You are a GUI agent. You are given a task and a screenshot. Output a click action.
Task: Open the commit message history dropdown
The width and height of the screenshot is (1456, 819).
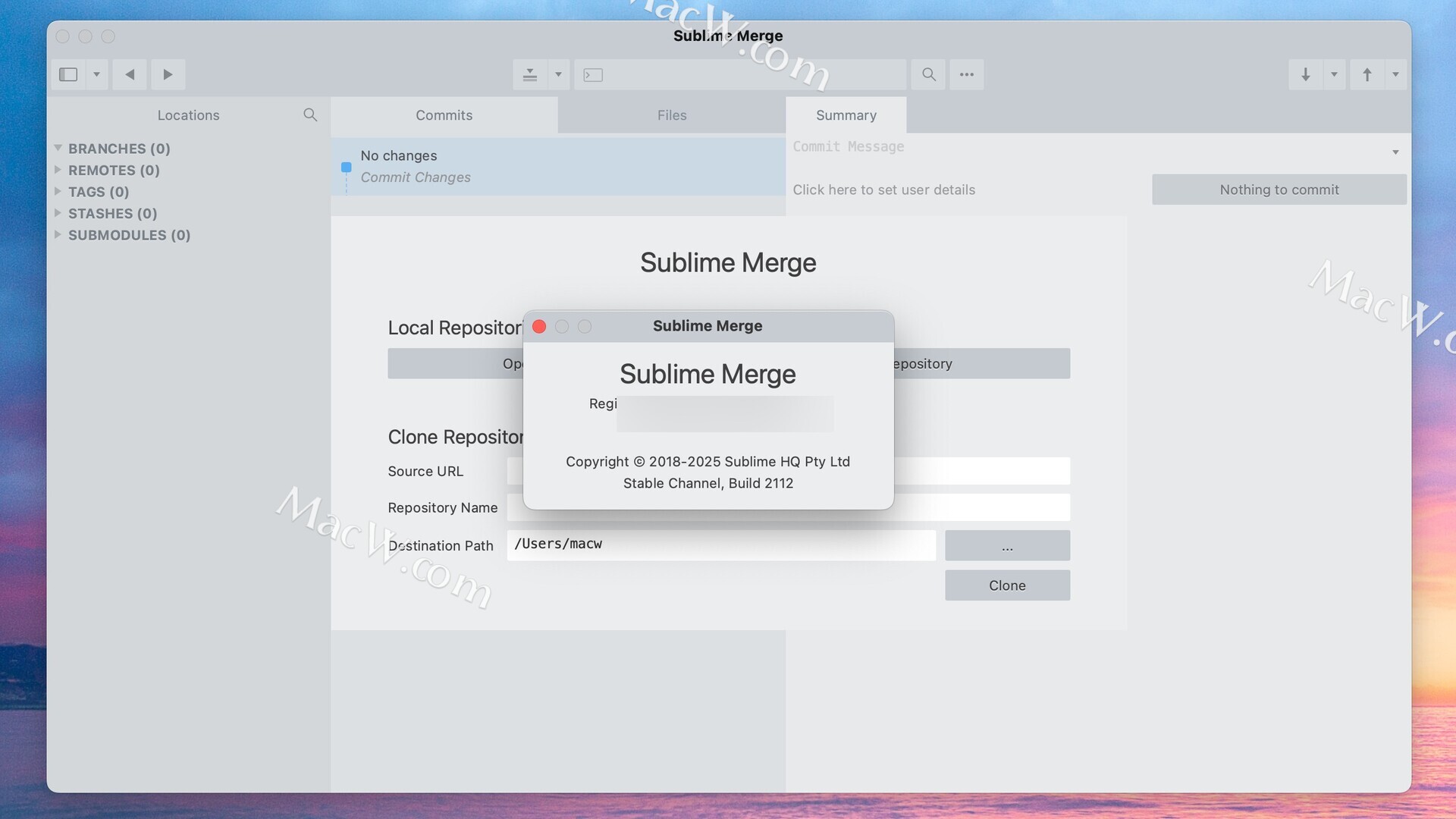pyautogui.click(x=1395, y=152)
